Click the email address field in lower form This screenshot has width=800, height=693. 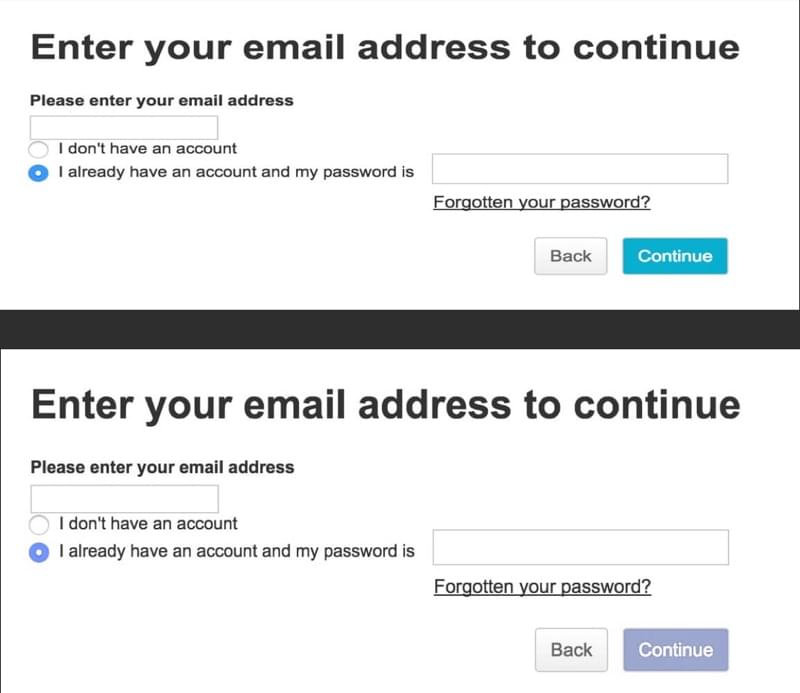(x=124, y=498)
